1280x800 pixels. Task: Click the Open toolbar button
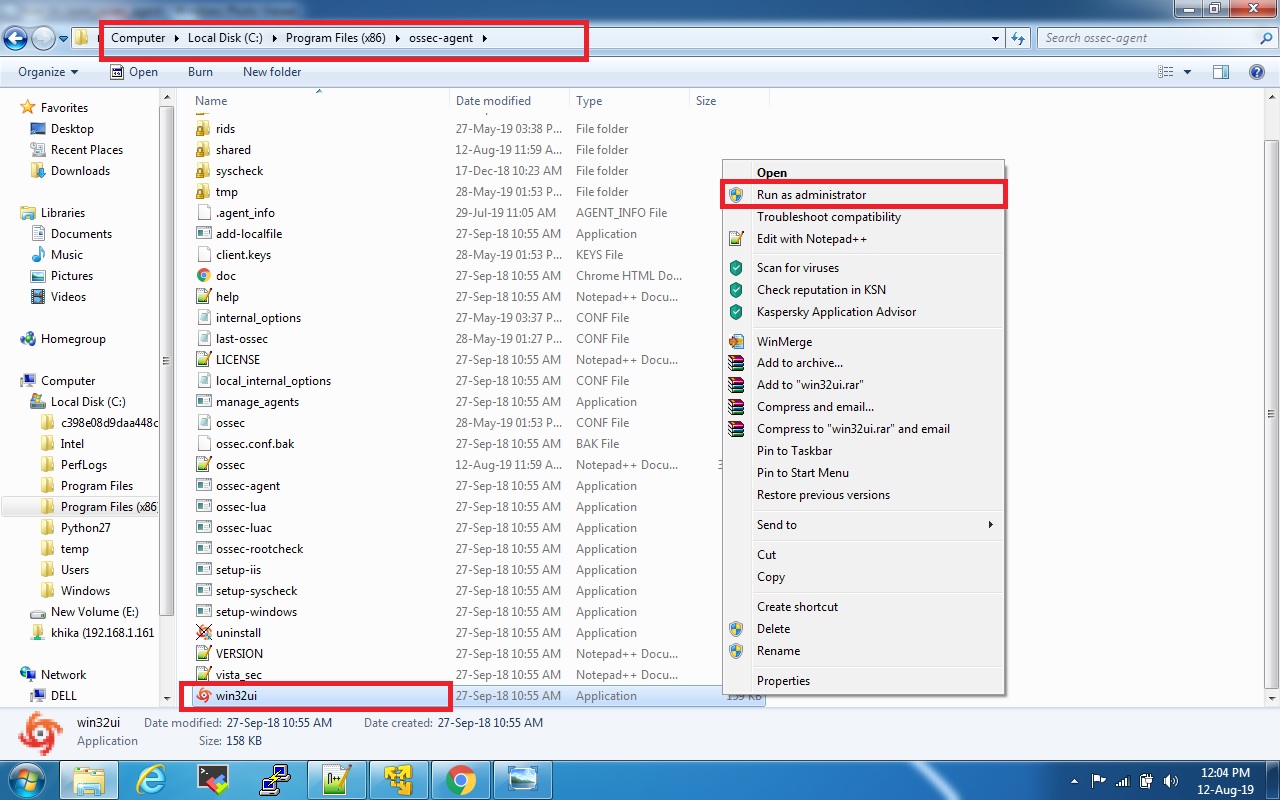133,72
